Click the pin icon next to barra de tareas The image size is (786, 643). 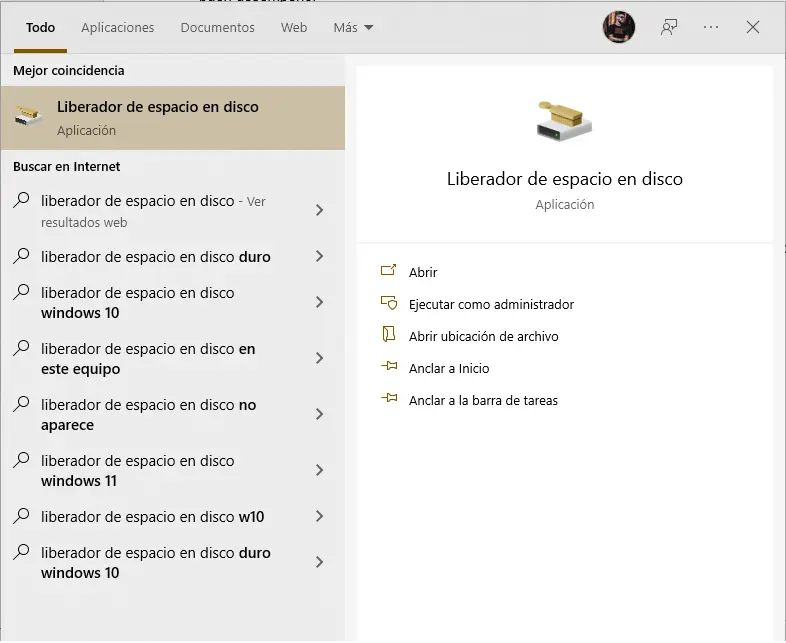[x=389, y=398]
